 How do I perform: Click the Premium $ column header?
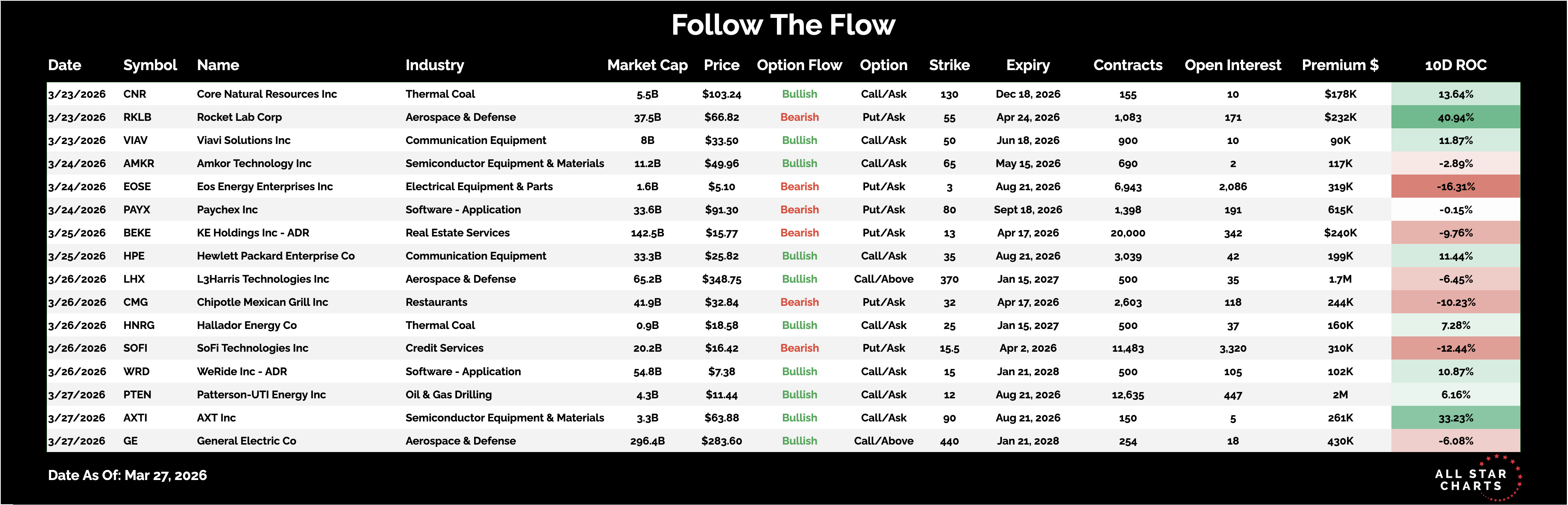pyautogui.click(x=1340, y=65)
